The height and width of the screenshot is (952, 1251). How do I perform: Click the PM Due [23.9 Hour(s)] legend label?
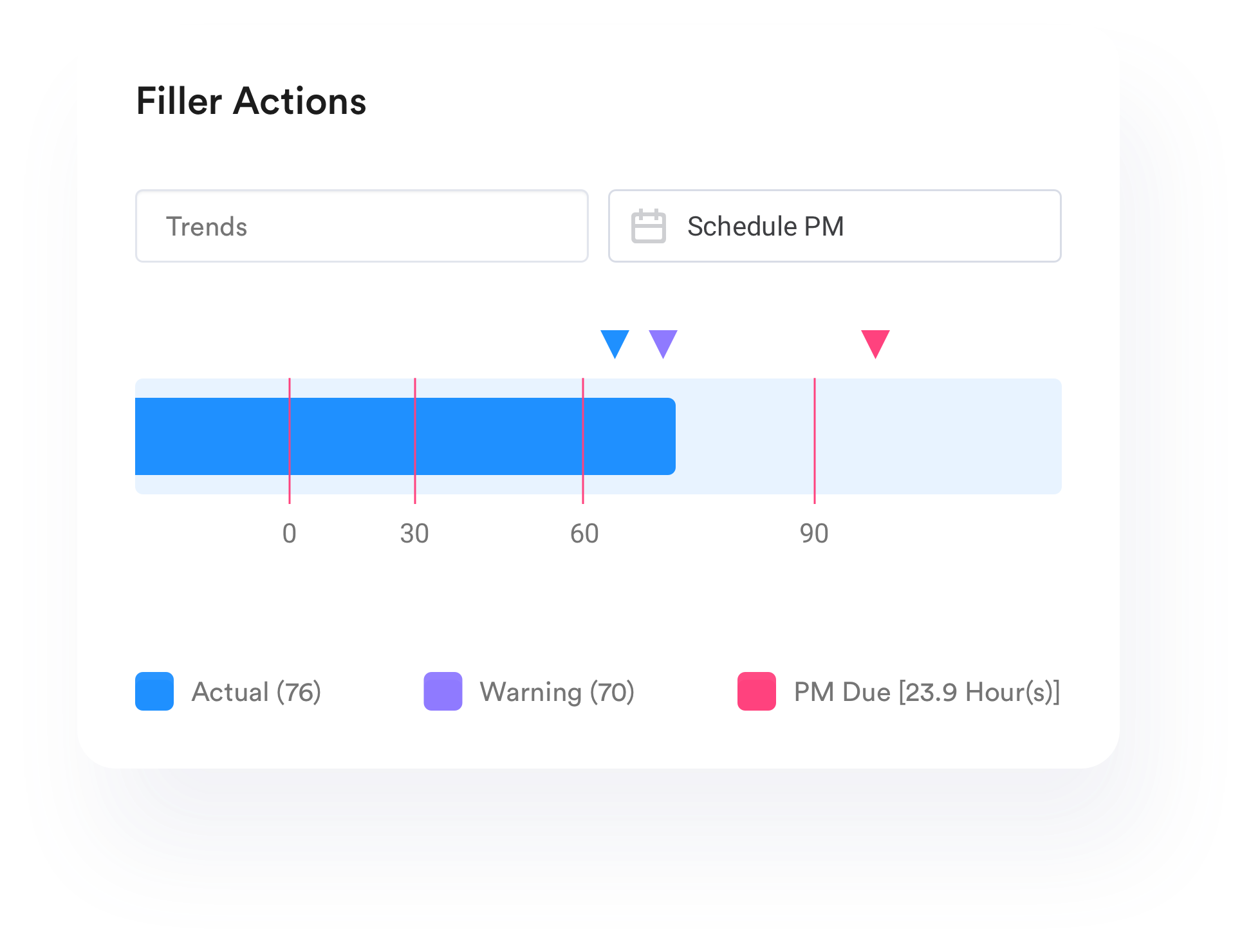(927, 692)
